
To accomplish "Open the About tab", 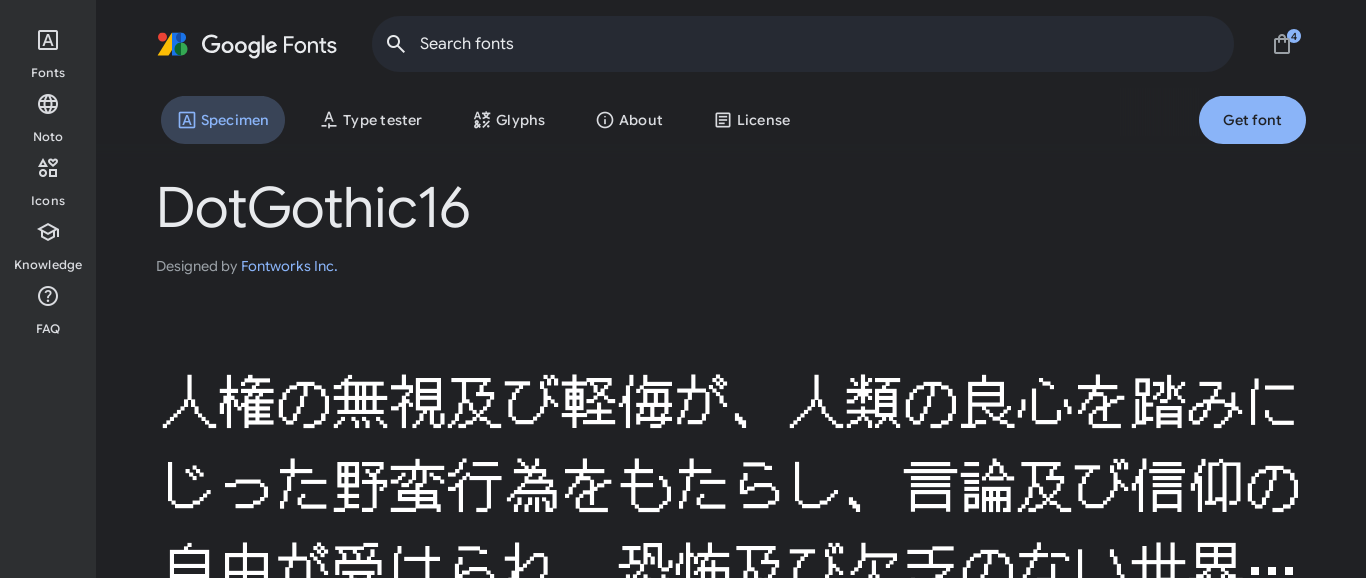I will (x=630, y=120).
